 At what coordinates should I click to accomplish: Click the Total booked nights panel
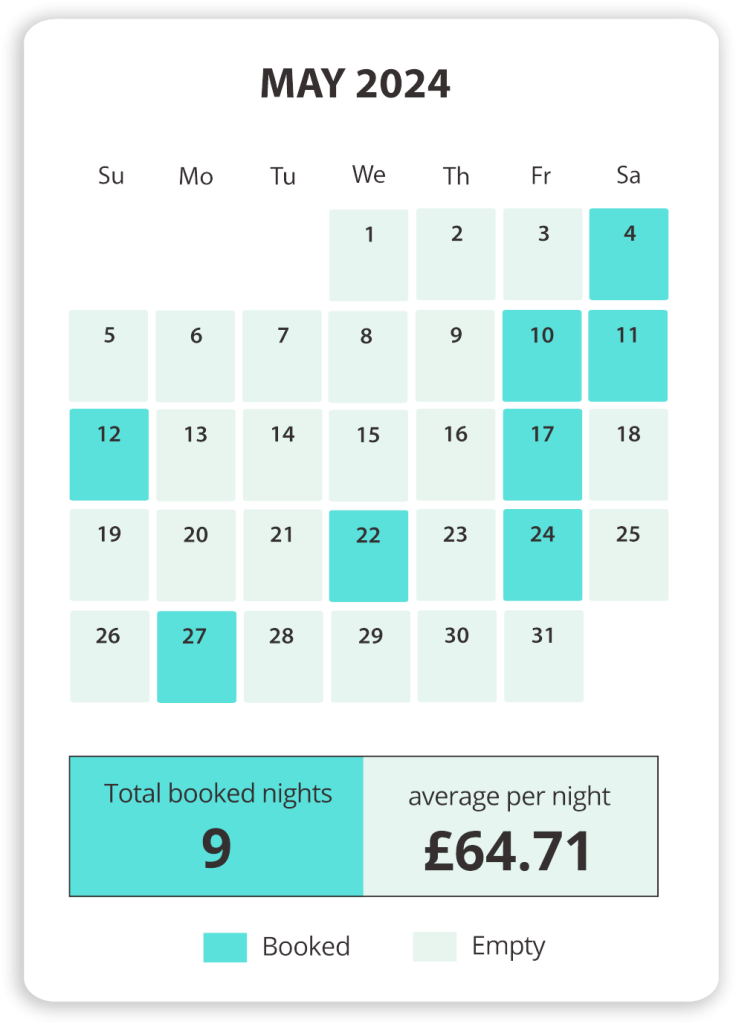pyautogui.click(x=217, y=826)
